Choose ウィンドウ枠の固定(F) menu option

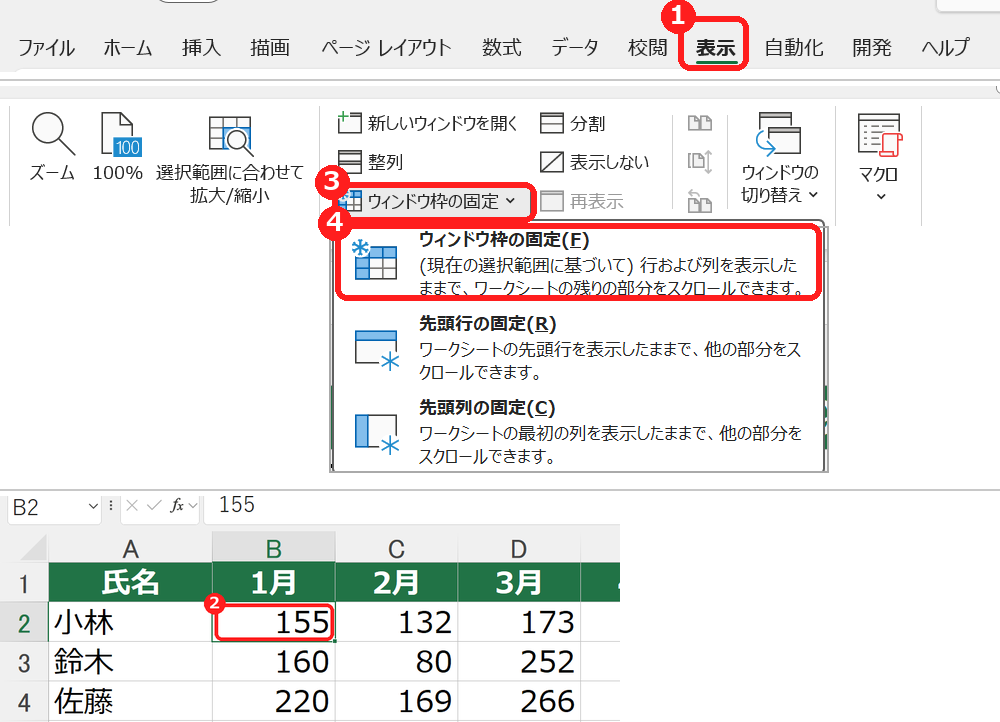578,262
